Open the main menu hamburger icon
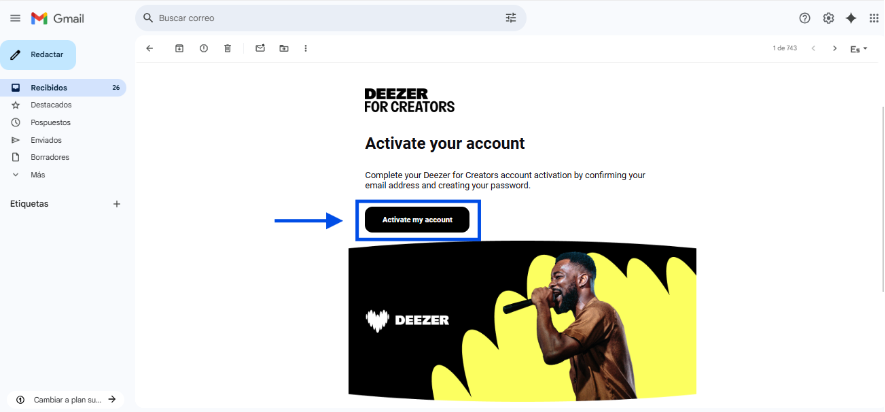The image size is (885, 412). pyautogui.click(x=15, y=18)
